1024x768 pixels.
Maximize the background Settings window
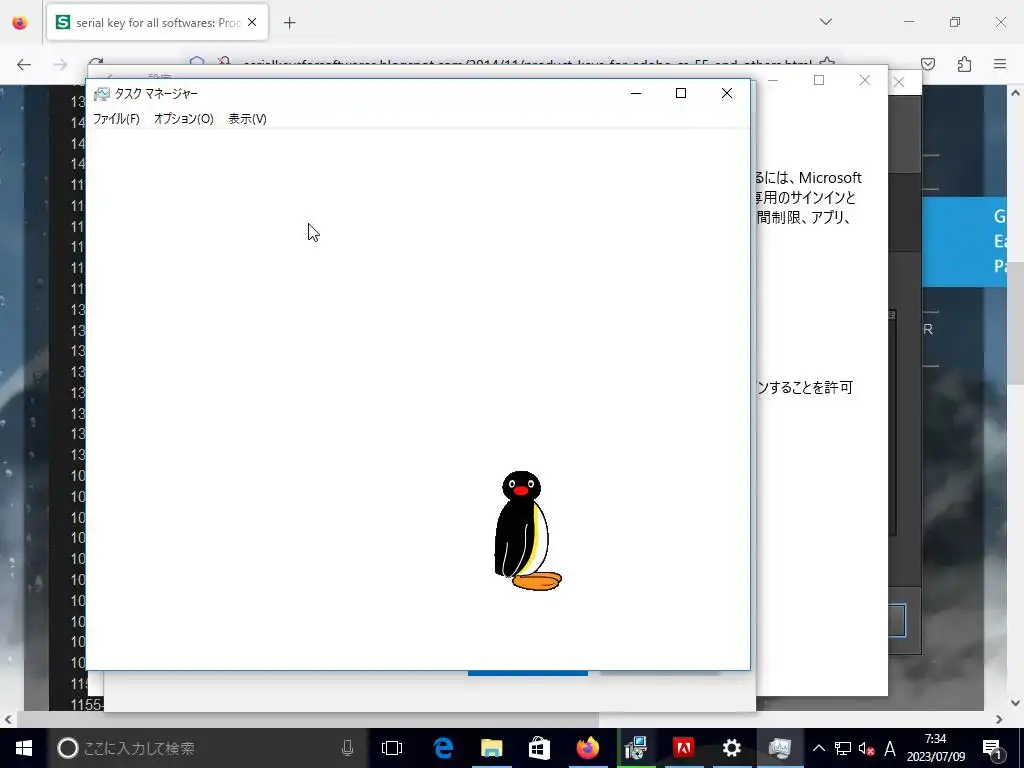pos(819,80)
